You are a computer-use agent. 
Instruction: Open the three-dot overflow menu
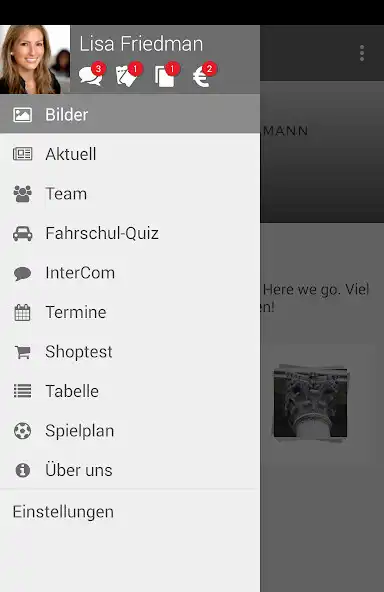362,53
